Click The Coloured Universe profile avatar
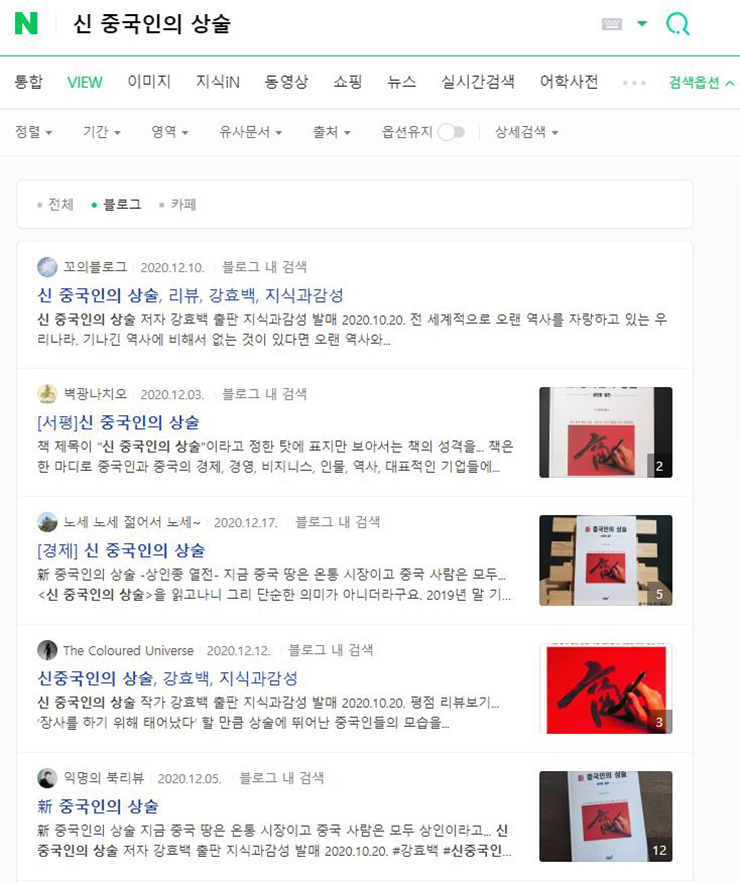The height and width of the screenshot is (882, 740). pos(47,650)
